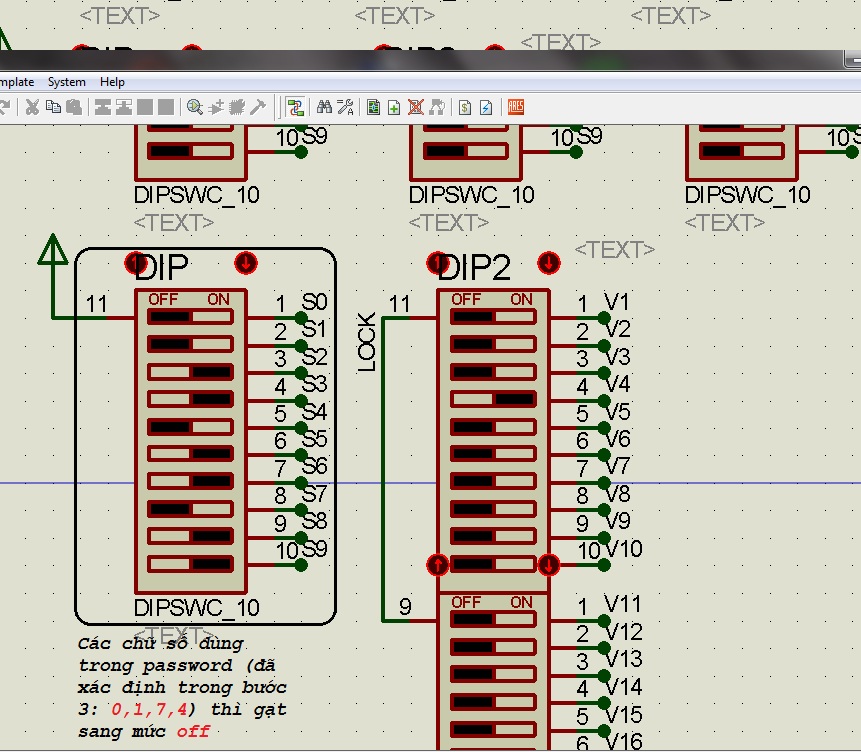Toggle the S0 switch on the DIP component
The image size is (861, 752).
click(190, 317)
